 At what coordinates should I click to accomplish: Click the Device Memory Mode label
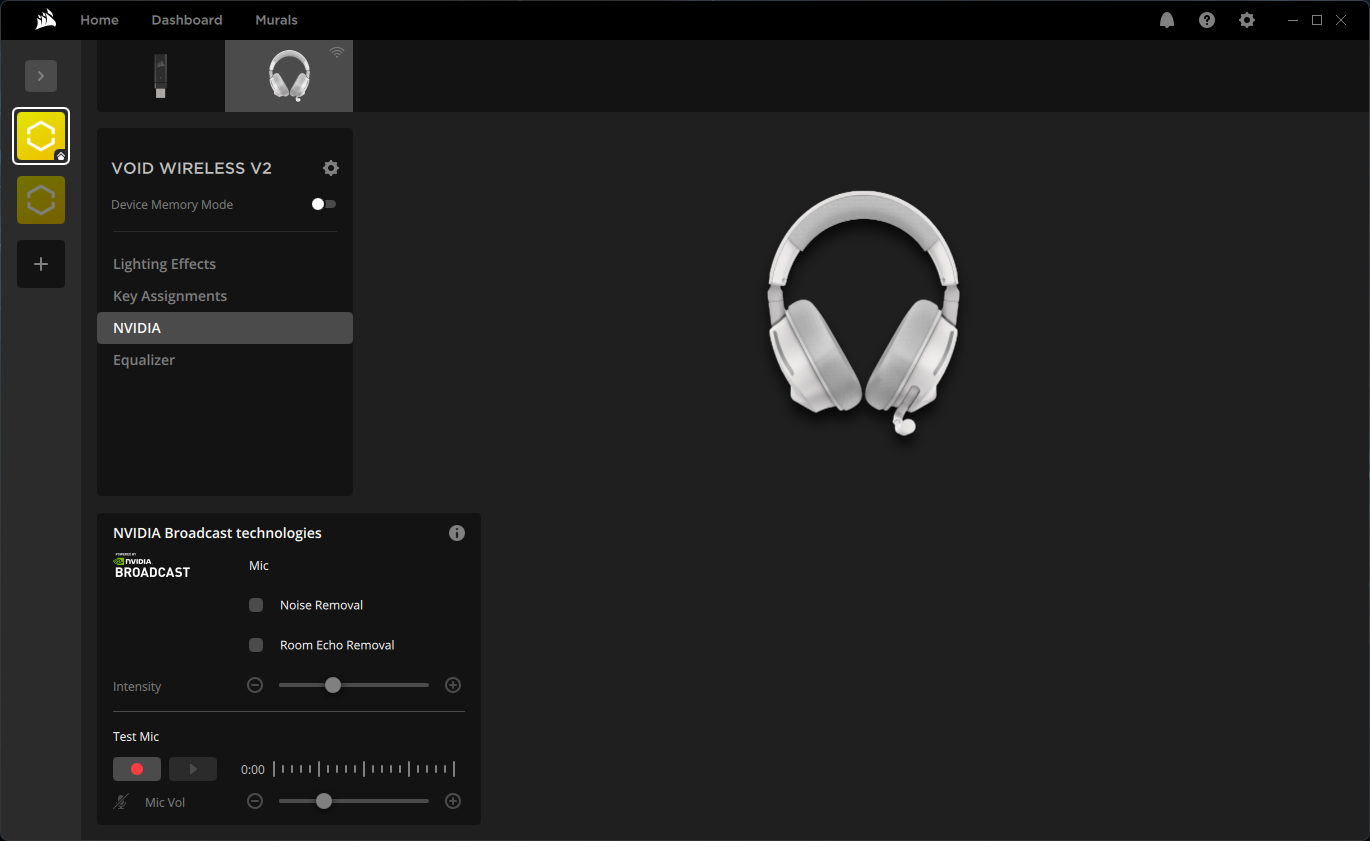pos(172,204)
